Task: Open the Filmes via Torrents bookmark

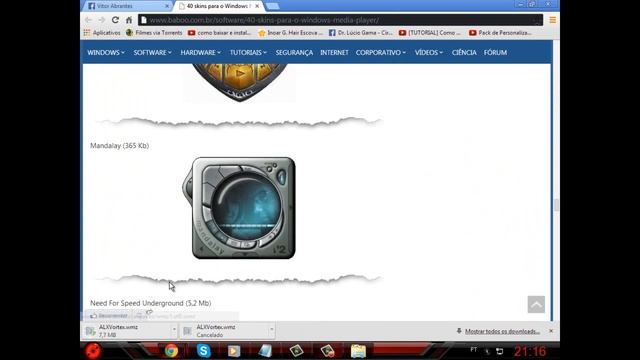Action: (154, 33)
